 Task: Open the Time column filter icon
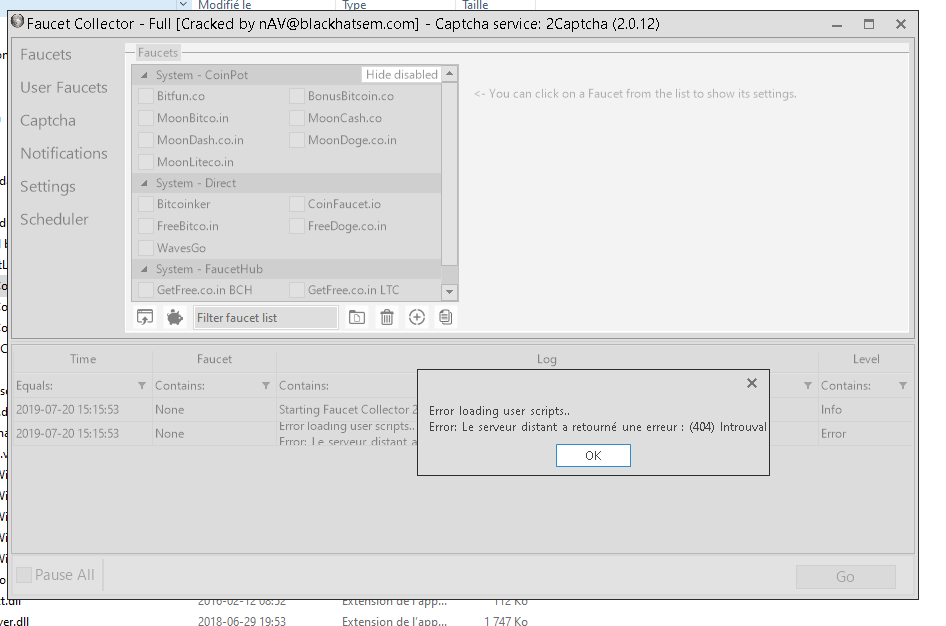(142, 385)
